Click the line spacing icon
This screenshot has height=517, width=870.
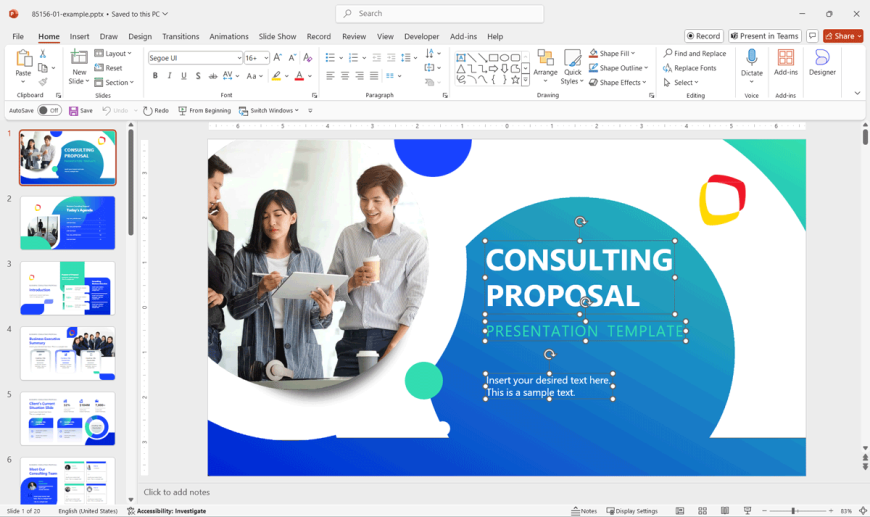coord(406,58)
